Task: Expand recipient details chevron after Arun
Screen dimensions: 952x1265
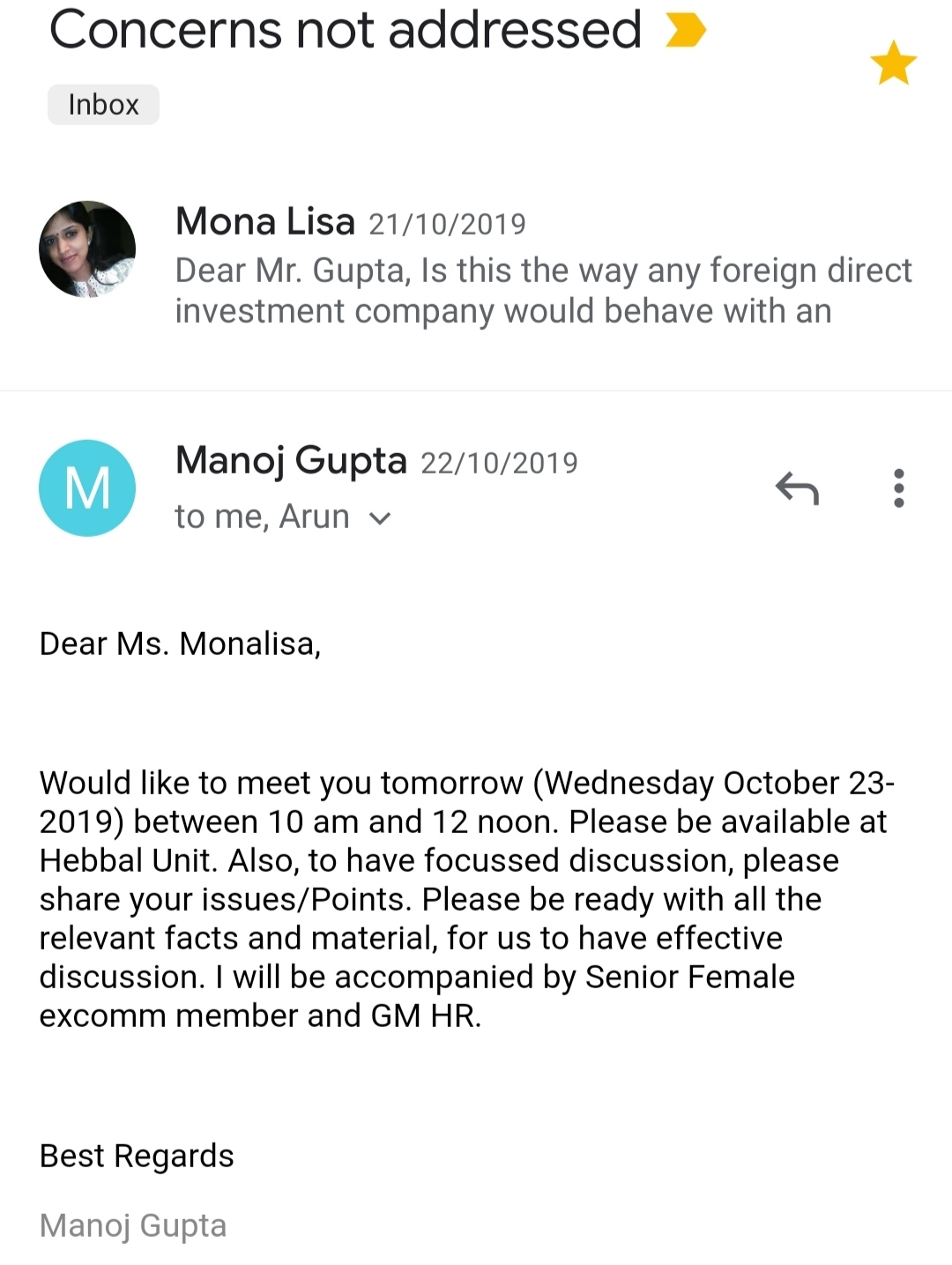Action: (380, 518)
